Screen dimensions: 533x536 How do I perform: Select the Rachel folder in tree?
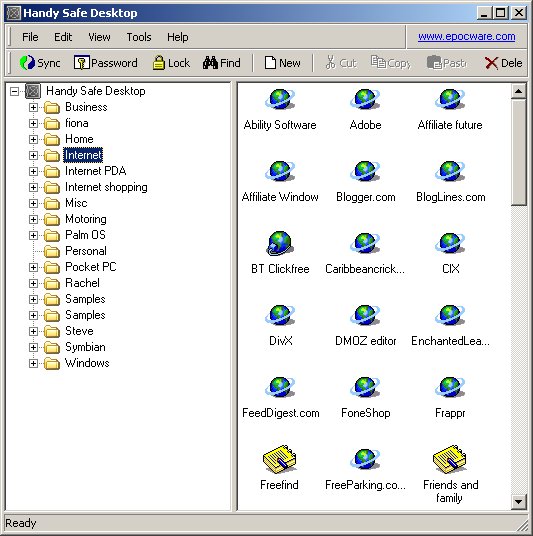[x=82, y=283]
